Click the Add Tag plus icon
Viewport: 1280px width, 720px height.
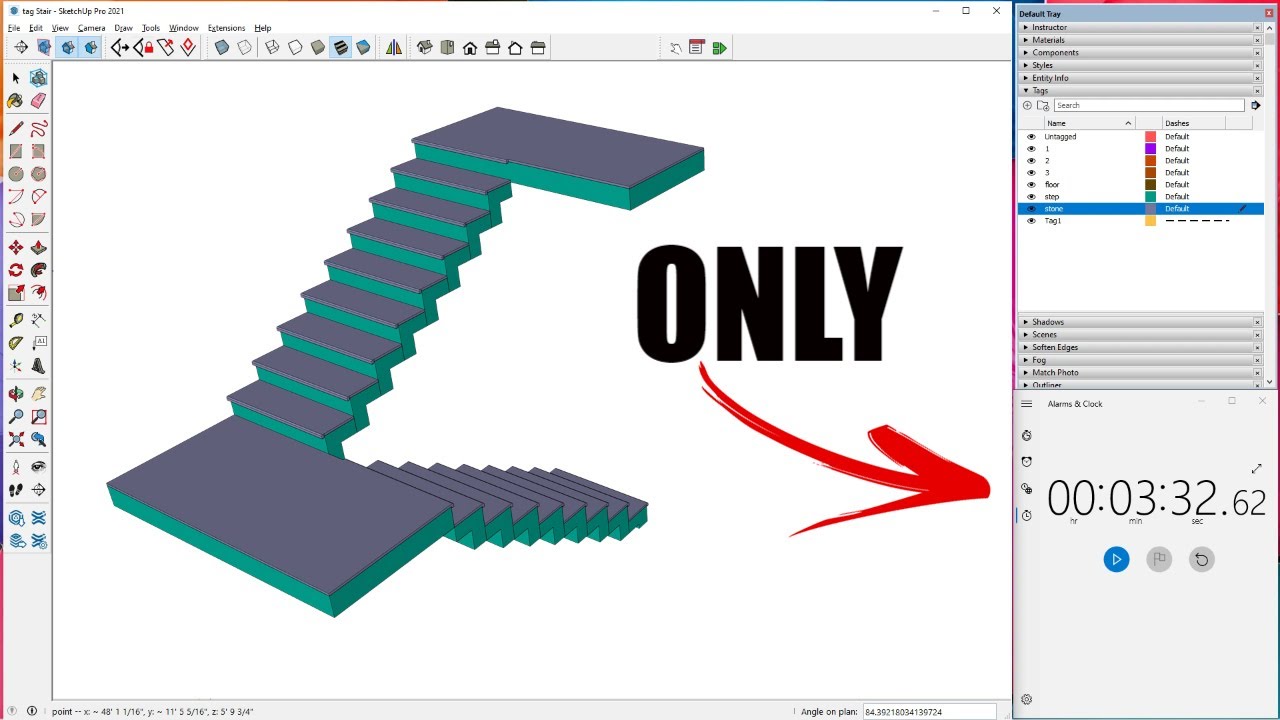pyautogui.click(x=1027, y=105)
